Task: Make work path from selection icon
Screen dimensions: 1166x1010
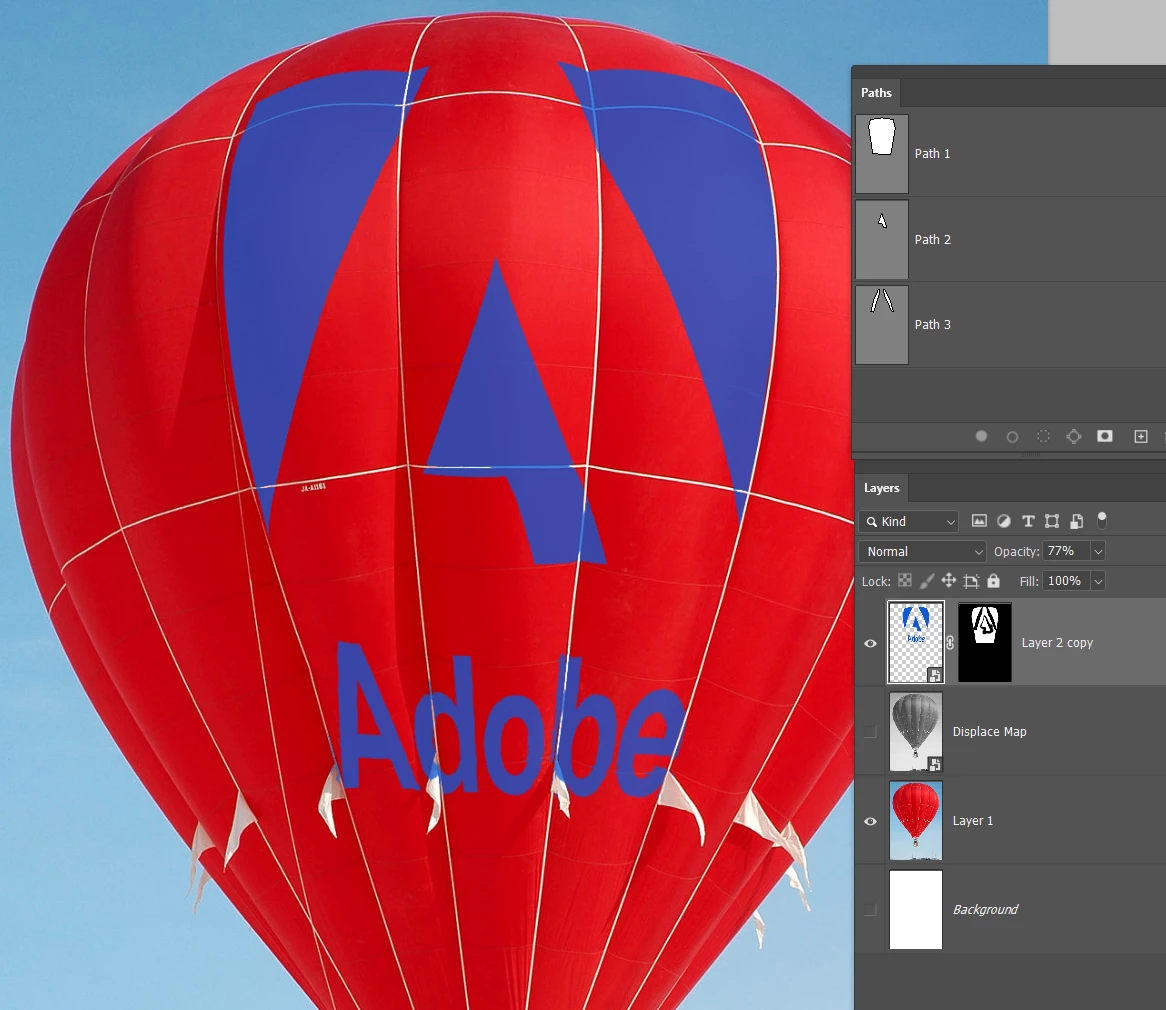Action: (x=1074, y=437)
